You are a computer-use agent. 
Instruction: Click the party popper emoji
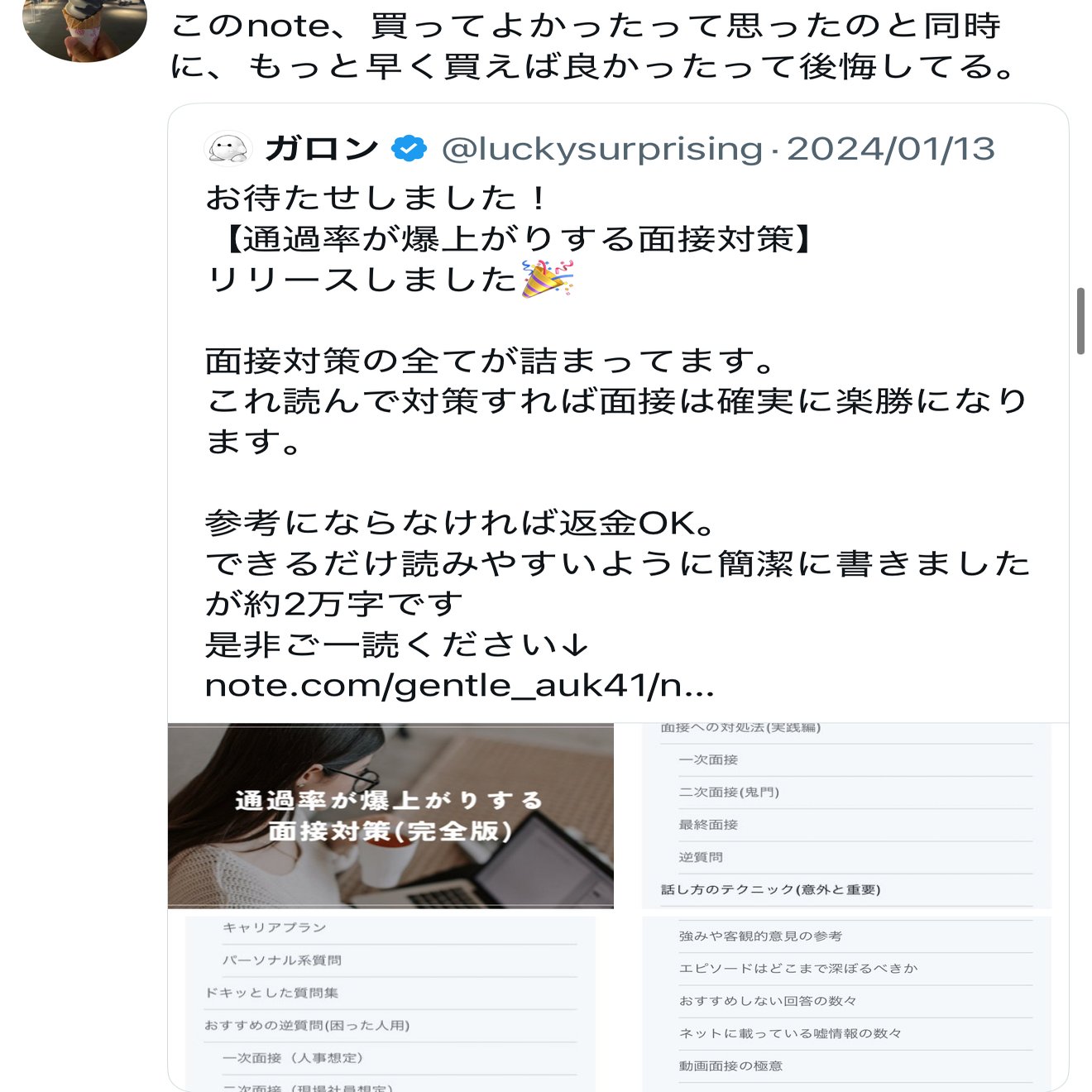[x=548, y=278]
